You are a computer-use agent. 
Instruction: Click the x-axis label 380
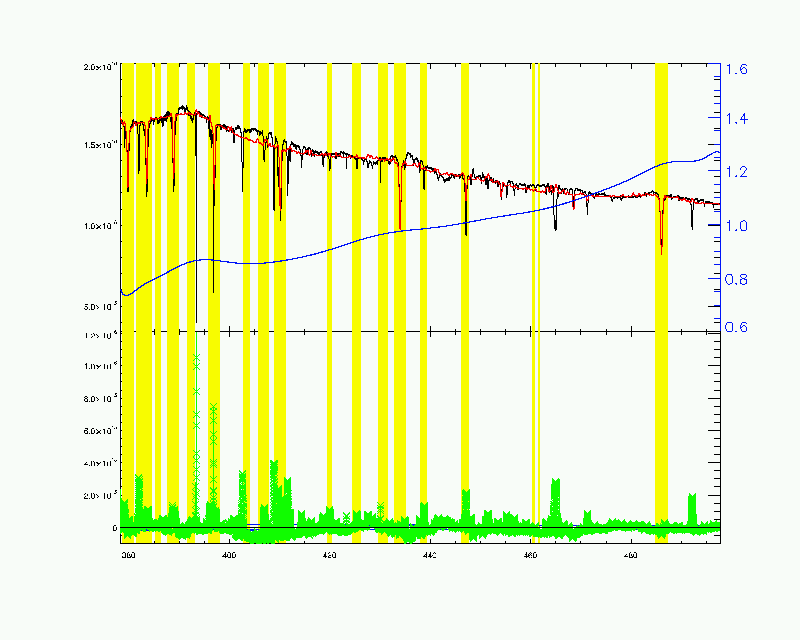pyautogui.click(x=128, y=555)
